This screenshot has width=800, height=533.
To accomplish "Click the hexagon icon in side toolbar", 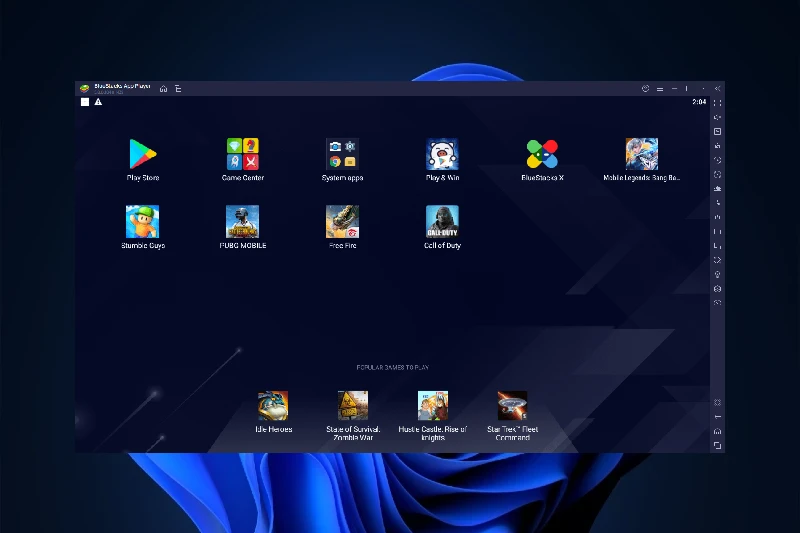I will pos(717,289).
